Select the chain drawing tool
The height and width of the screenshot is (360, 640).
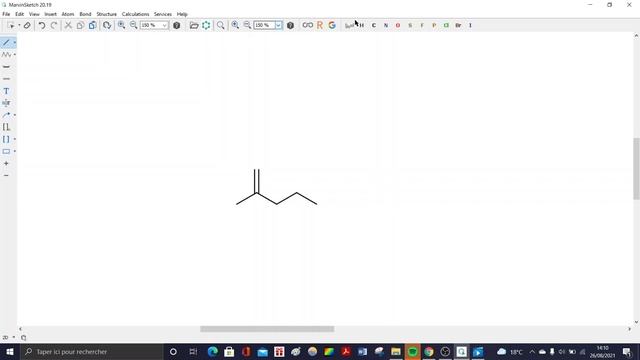6,55
